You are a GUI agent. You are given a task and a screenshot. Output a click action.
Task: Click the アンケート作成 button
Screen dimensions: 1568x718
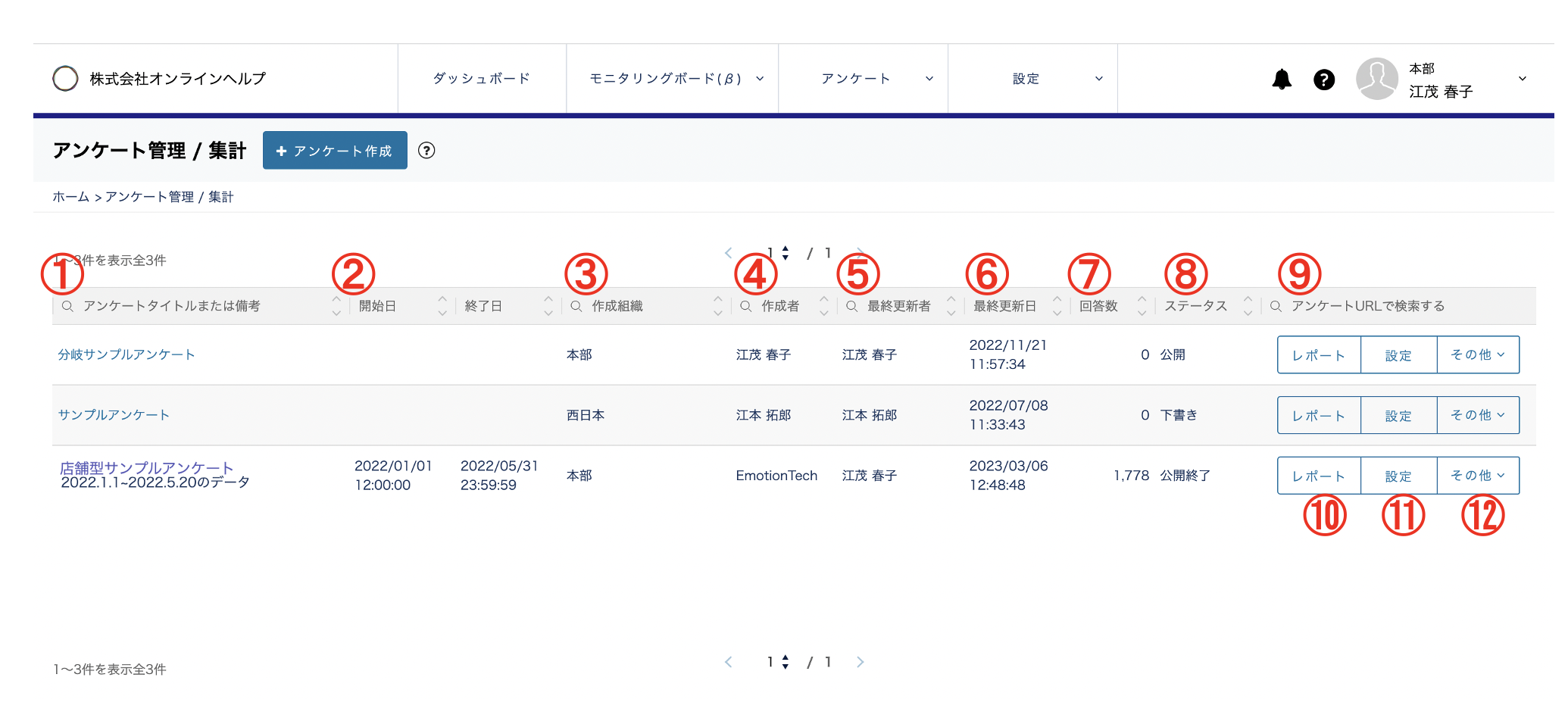coord(334,151)
